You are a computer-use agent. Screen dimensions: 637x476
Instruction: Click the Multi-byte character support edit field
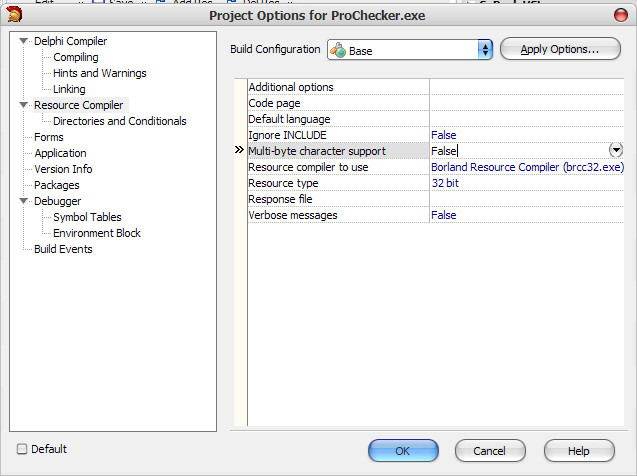(519, 151)
